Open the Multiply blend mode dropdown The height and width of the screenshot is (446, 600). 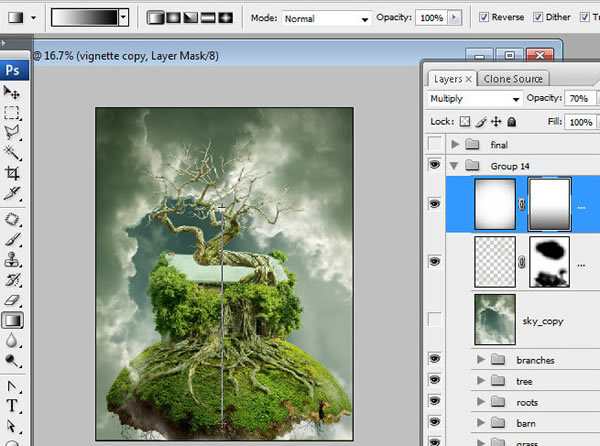474,99
